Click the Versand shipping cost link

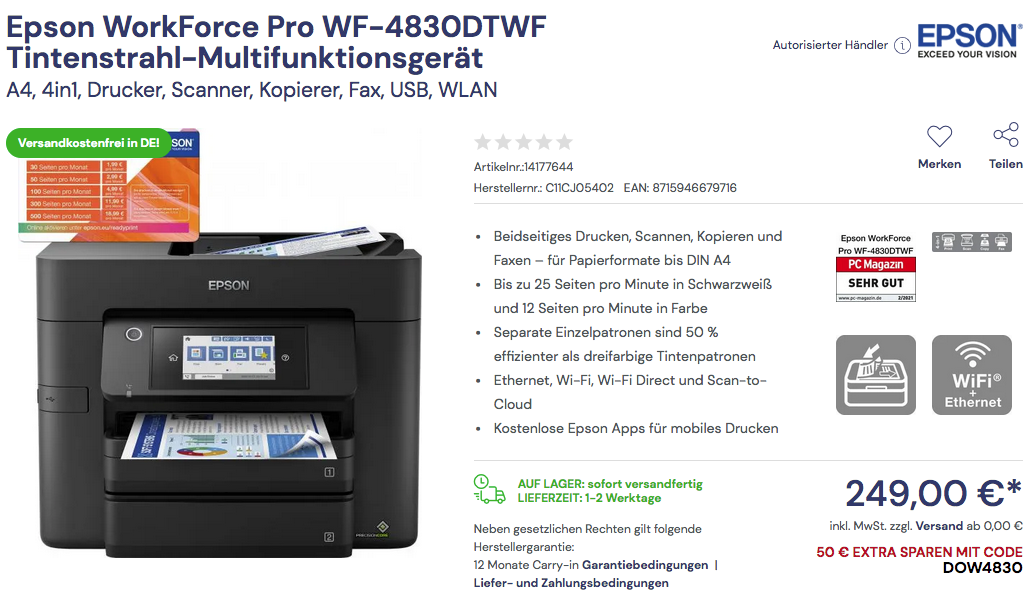pyautogui.click(x=939, y=526)
